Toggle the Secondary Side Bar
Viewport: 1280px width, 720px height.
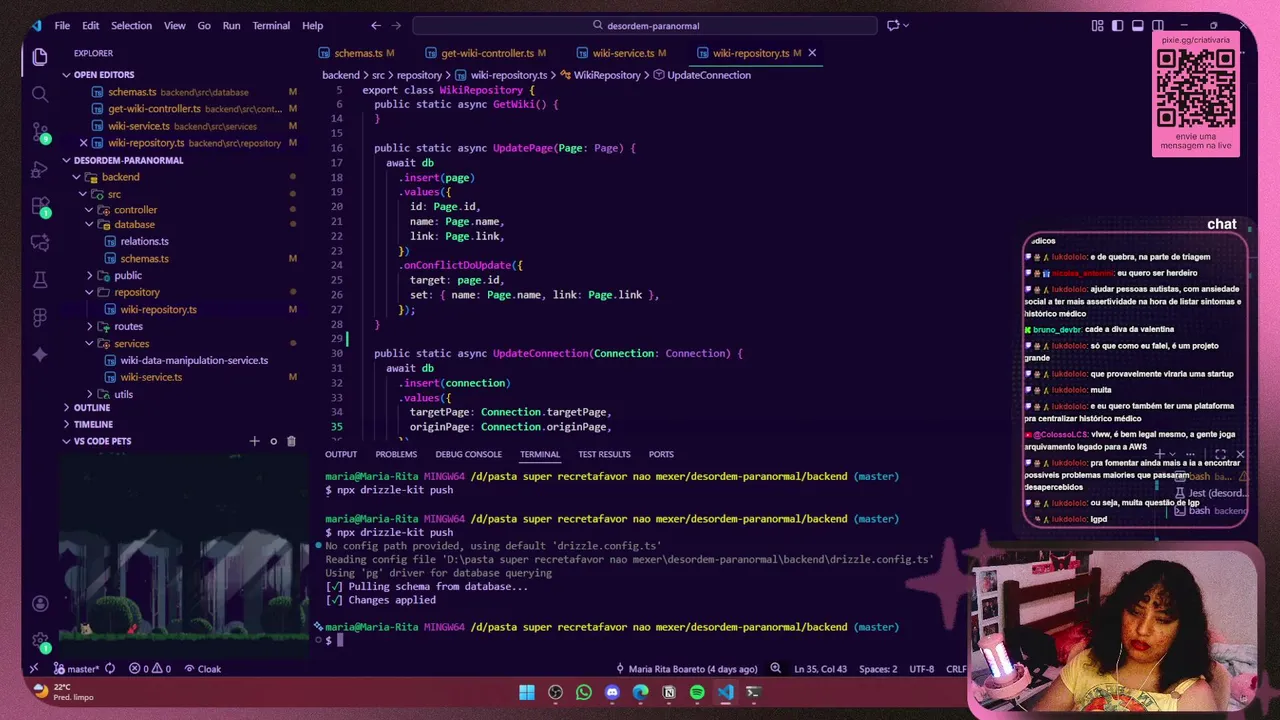[x=1158, y=25]
